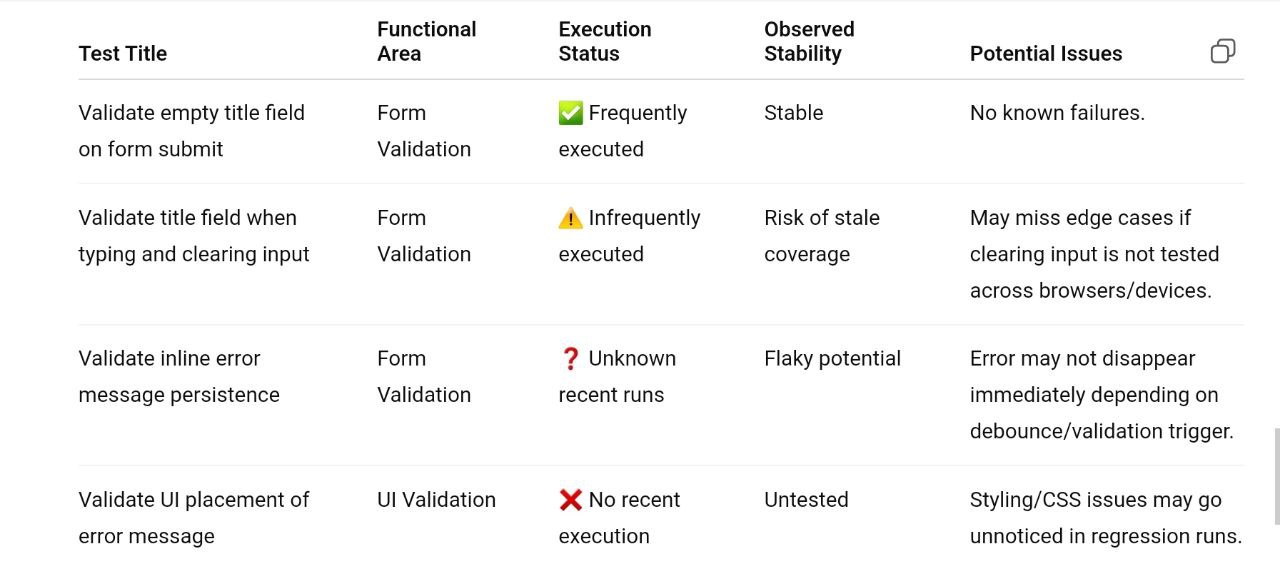This screenshot has height=588, width=1280.
Task: Click the 'No known failures.' text
Action: 1057,113
